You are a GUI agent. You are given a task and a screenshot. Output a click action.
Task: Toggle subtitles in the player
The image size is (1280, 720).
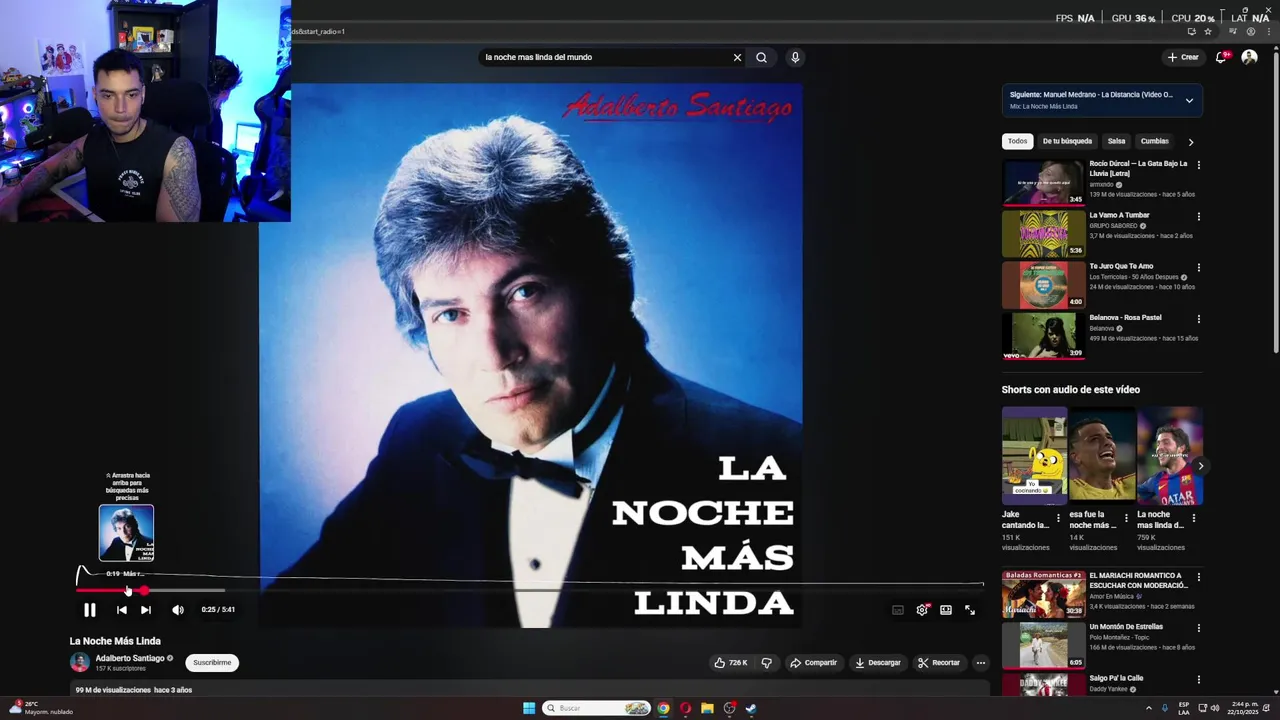tap(897, 610)
